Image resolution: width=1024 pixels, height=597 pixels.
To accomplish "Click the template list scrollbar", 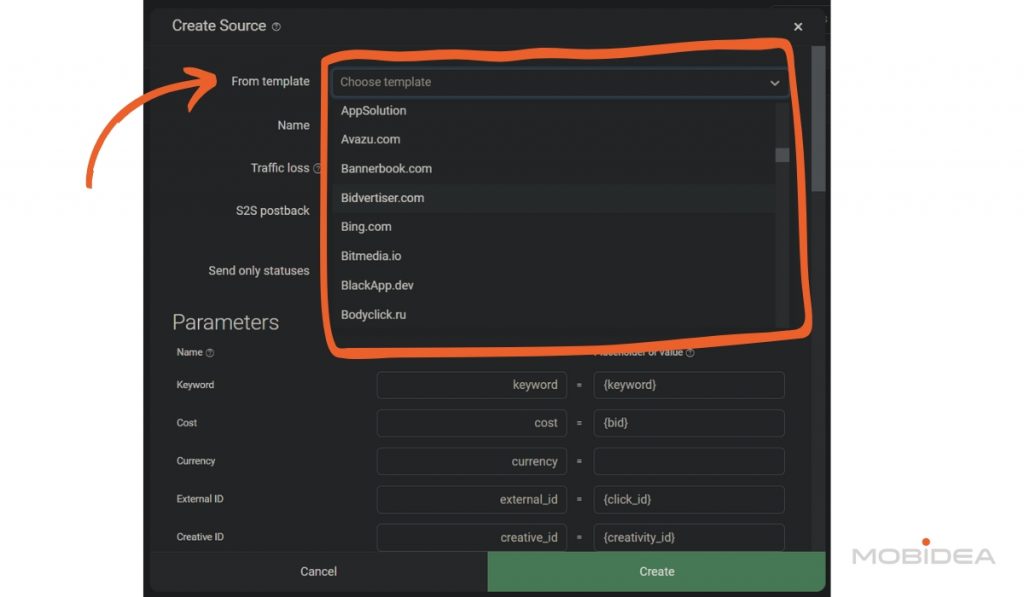I will coord(782,155).
